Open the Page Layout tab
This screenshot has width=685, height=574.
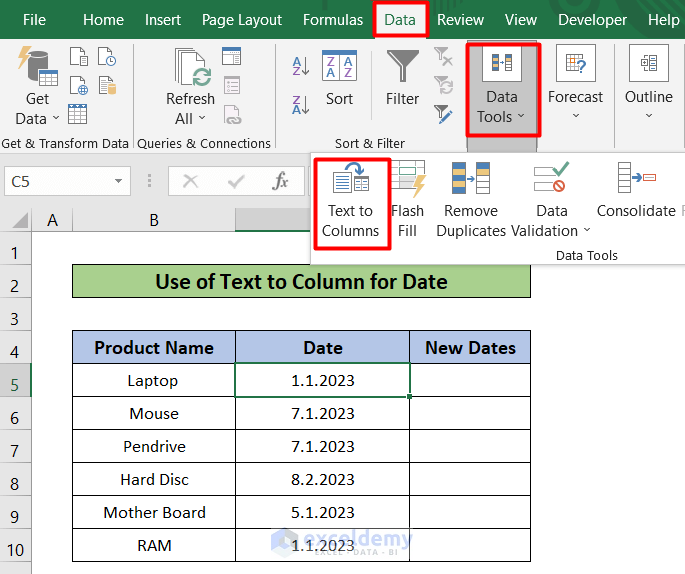click(242, 20)
